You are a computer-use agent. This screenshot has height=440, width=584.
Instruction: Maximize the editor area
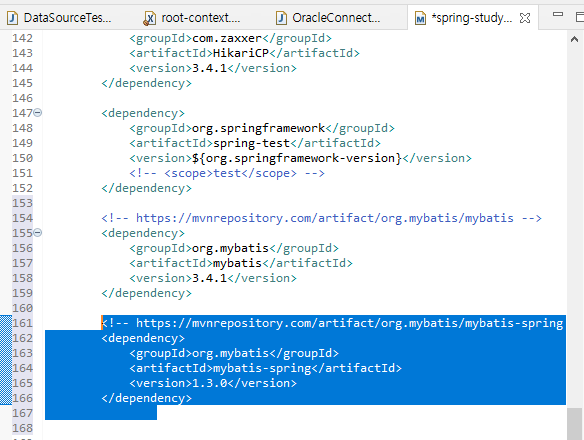point(580,17)
